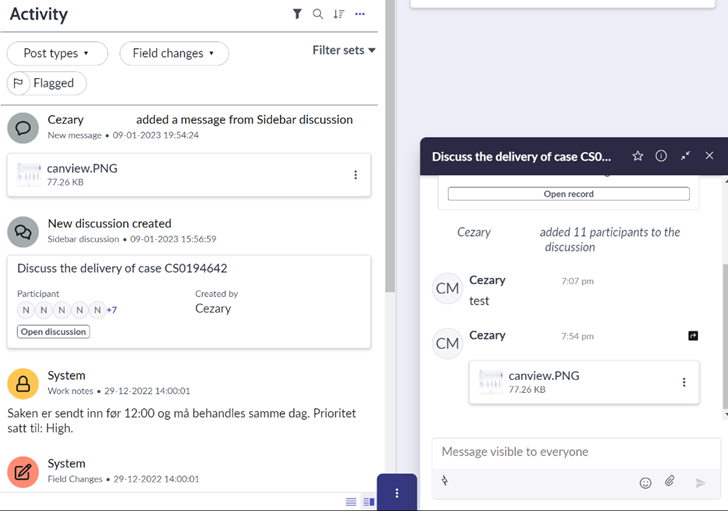
Task: Expand the Field changes dropdown
Action: 173,53
